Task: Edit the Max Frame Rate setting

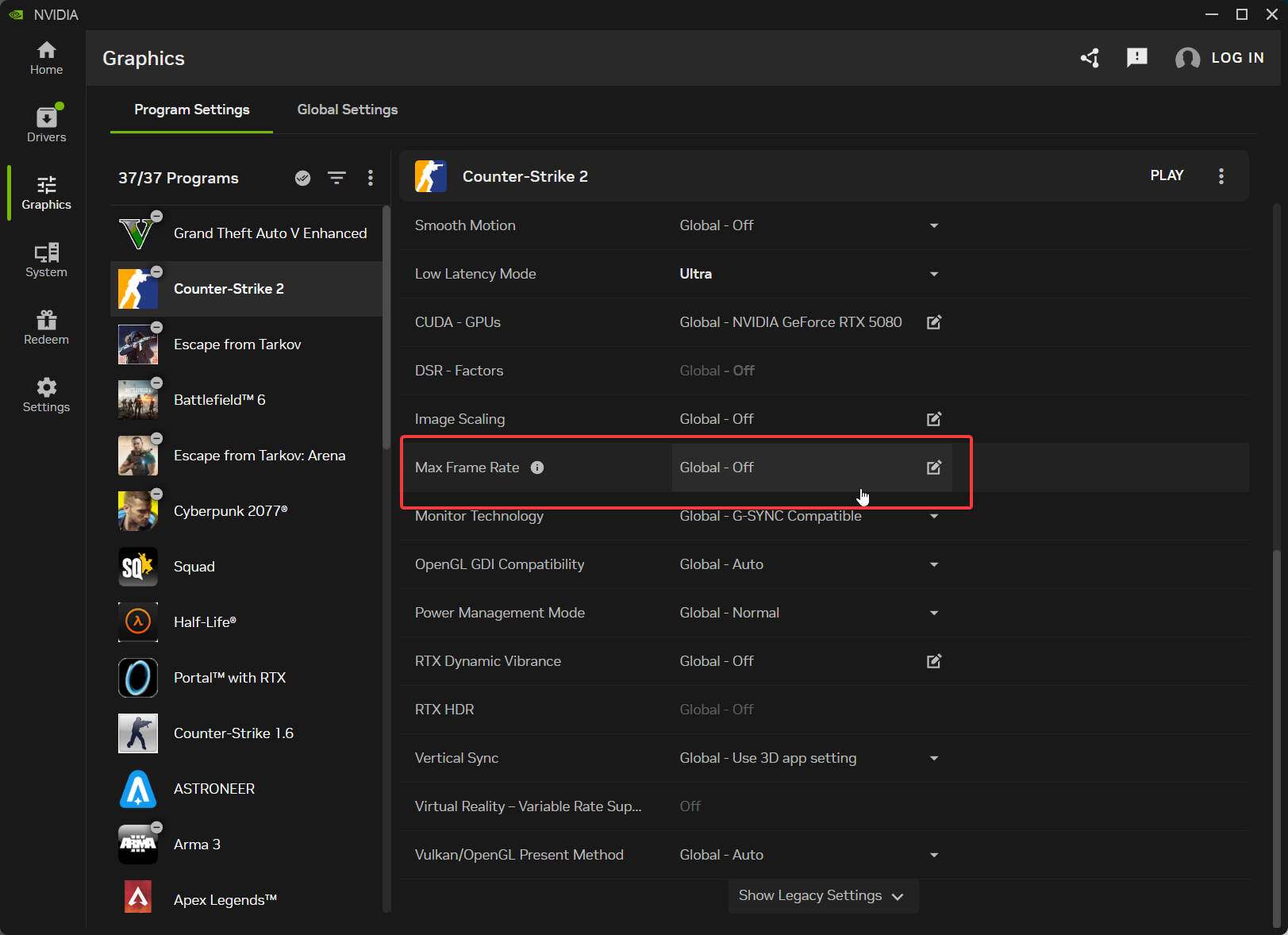Action: click(x=934, y=467)
